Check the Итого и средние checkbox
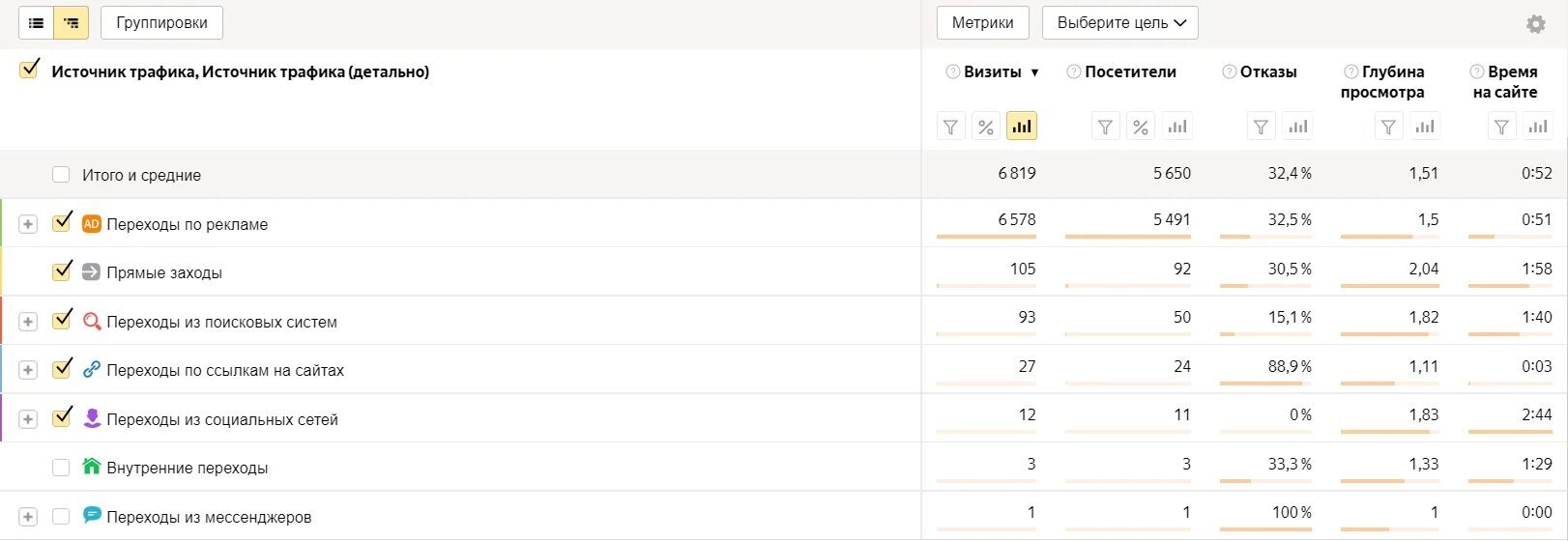 (61, 175)
